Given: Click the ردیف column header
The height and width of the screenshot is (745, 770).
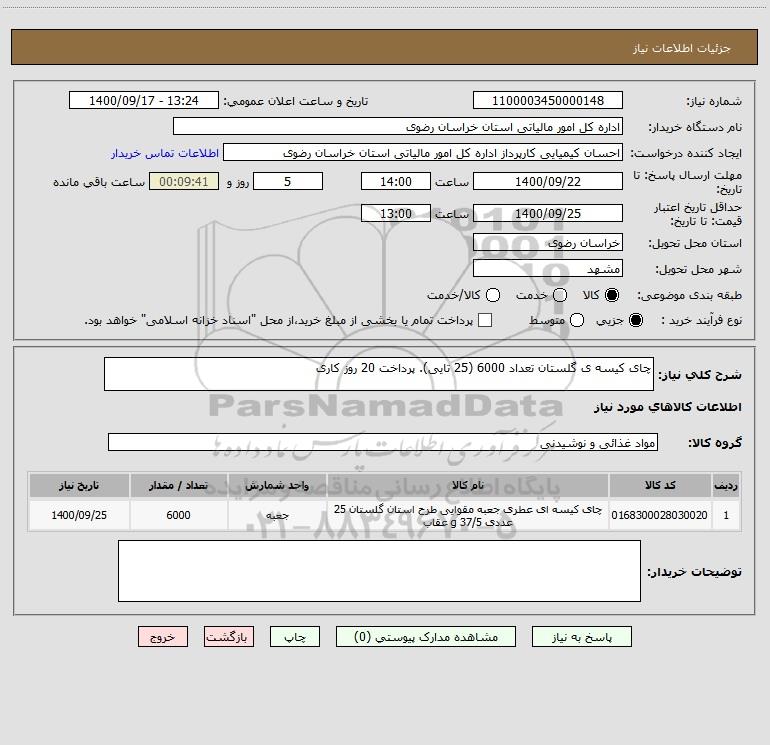Looking at the screenshot, I should click(x=726, y=485).
